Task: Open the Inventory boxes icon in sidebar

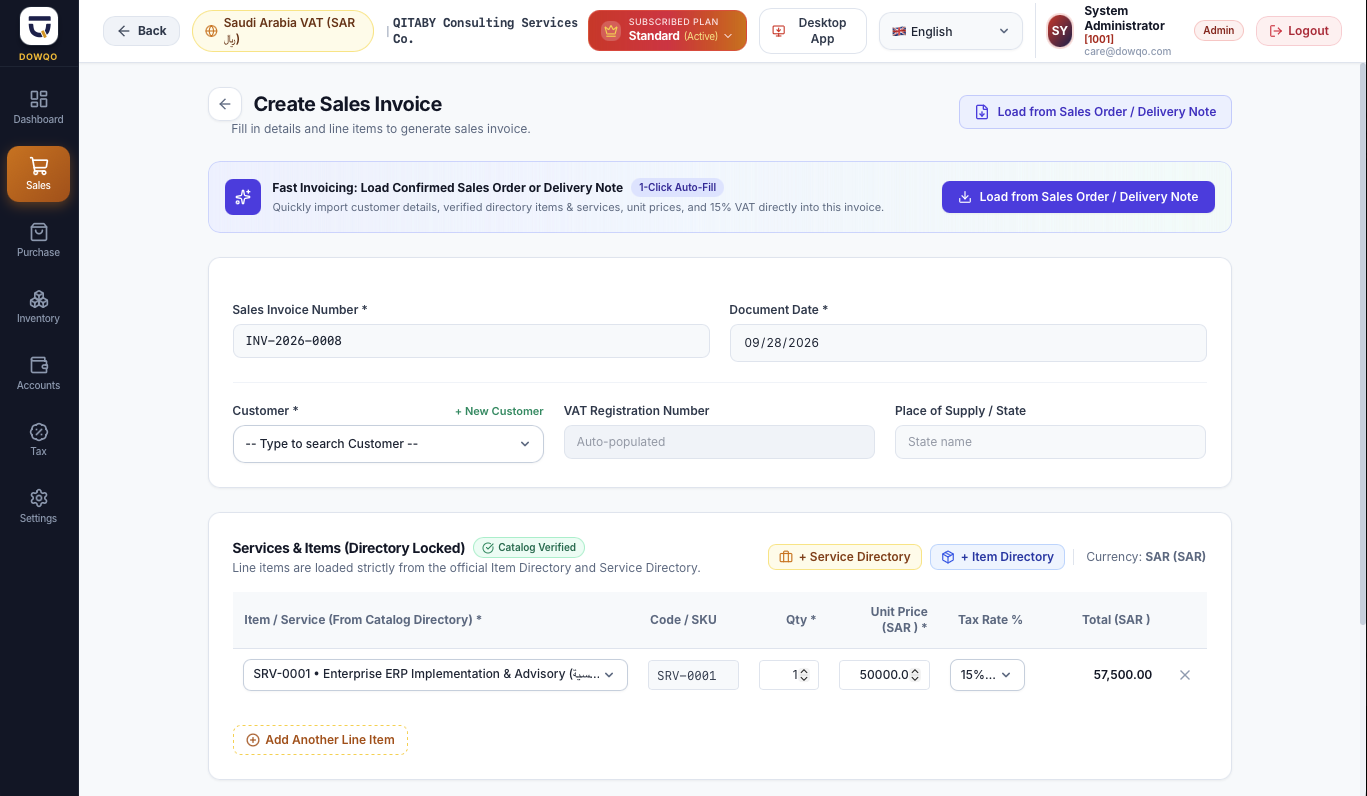Action: click(x=39, y=299)
